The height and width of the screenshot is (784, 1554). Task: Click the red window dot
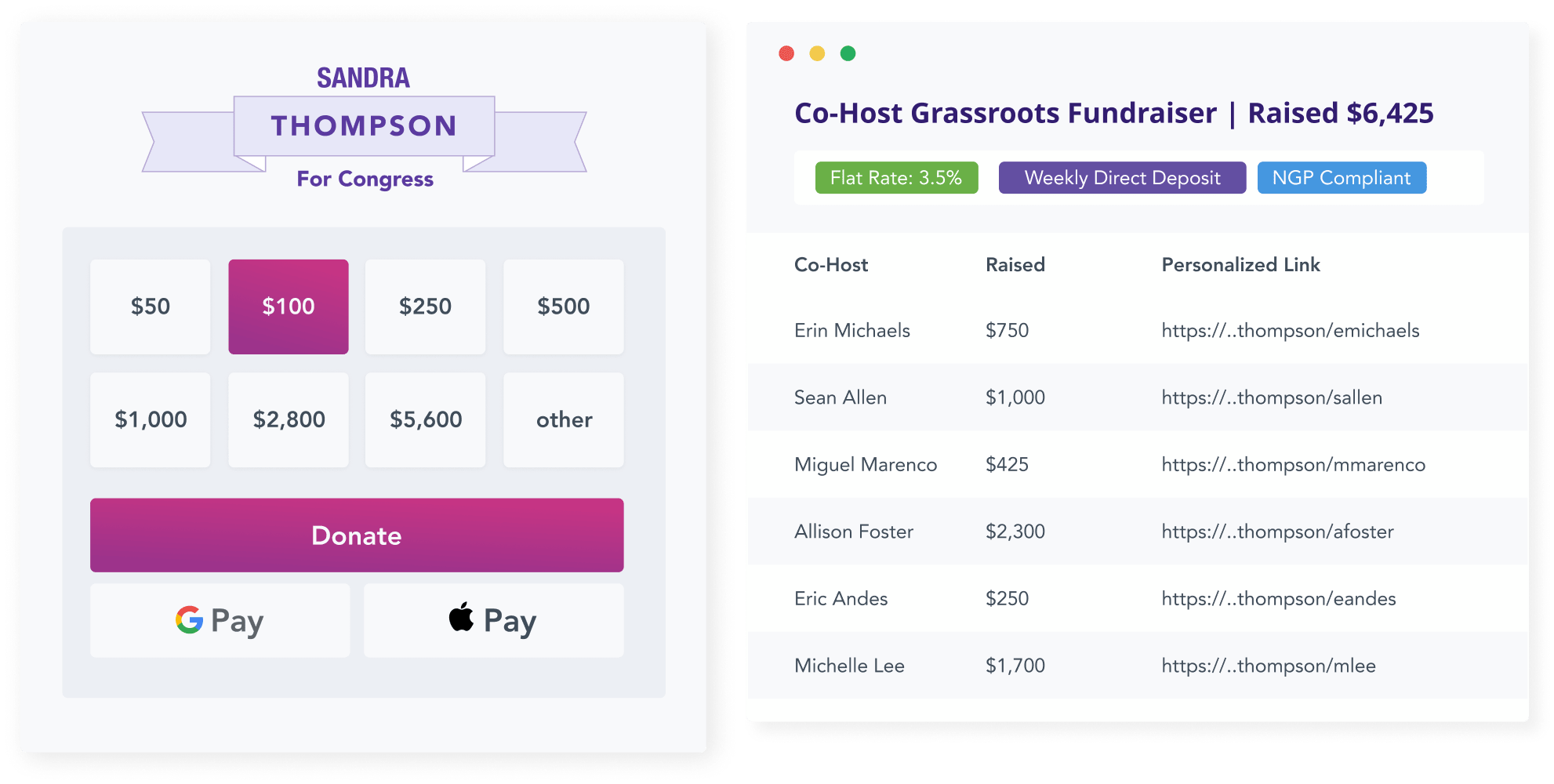[786, 53]
